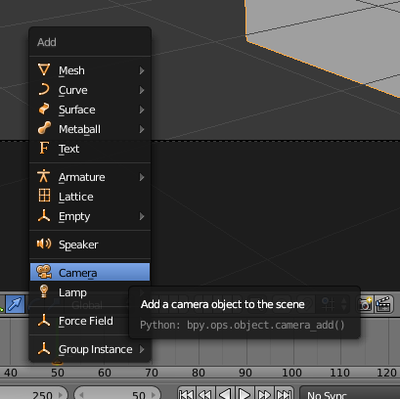Screen dimensions: 400x399
Task: Click the Surface icon
Action: click(x=44, y=109)
